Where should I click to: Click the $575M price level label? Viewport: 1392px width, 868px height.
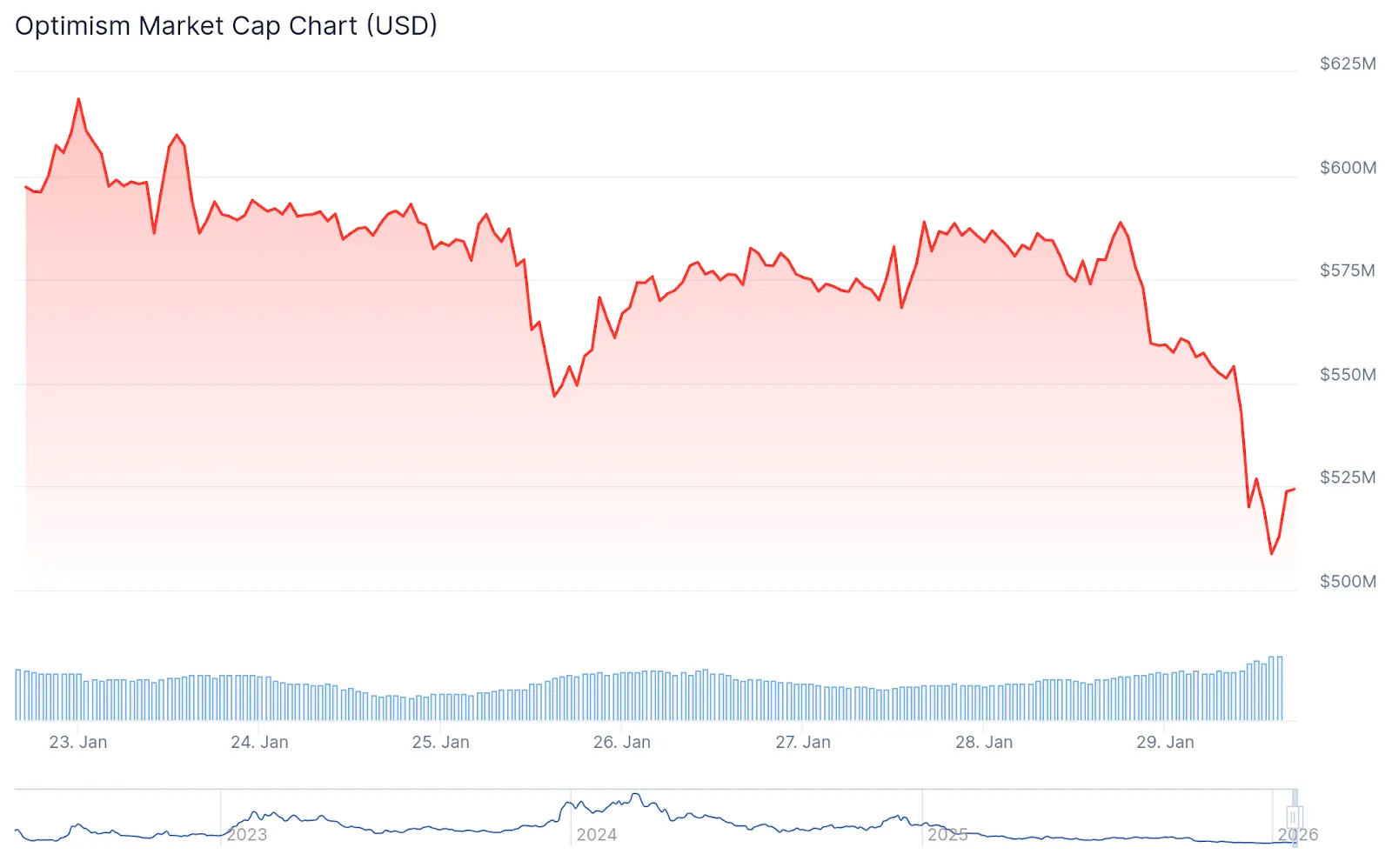(x=1348, y=270)
